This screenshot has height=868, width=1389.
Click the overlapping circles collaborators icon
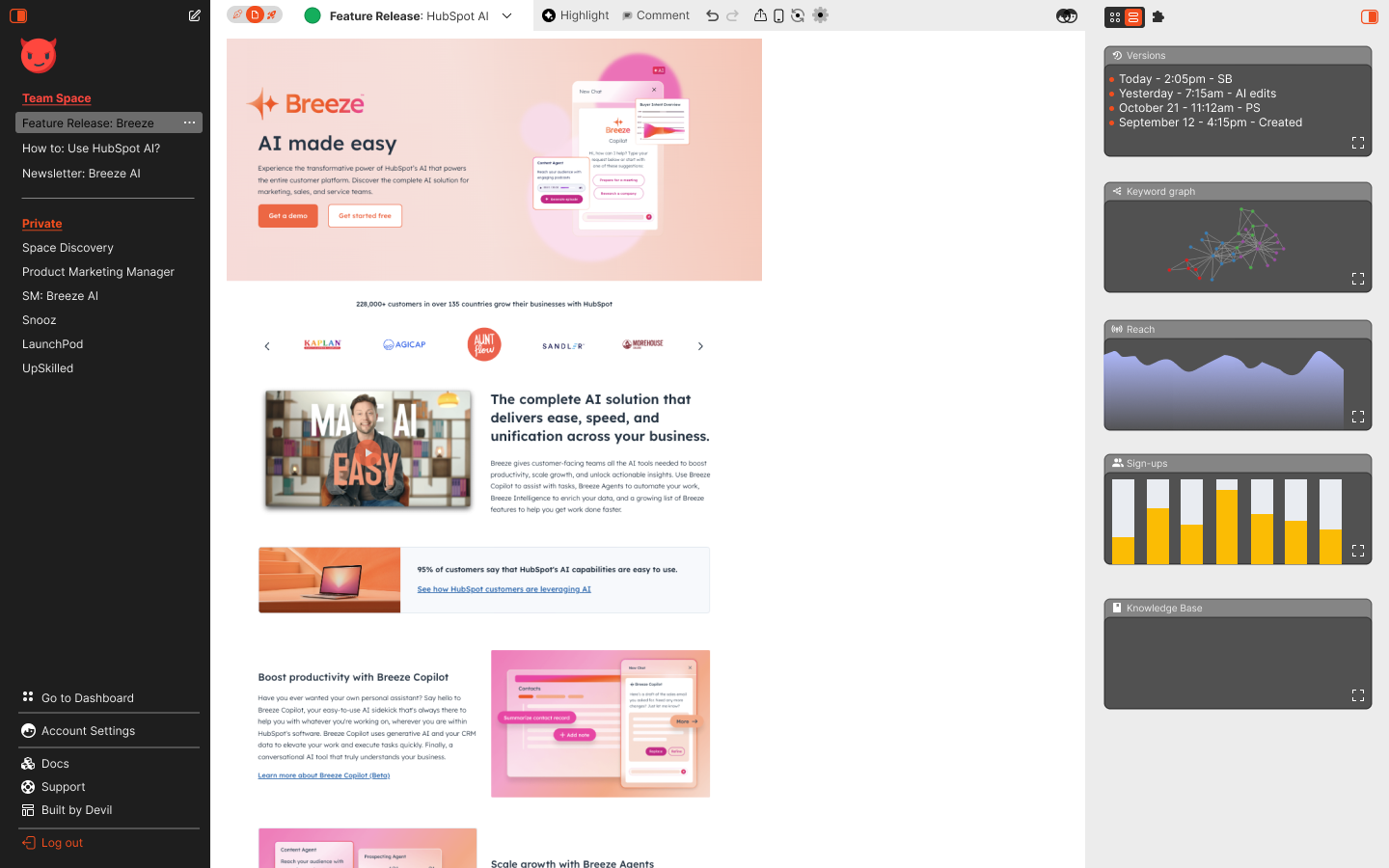pyautogui.click(x=1067, y=16)
